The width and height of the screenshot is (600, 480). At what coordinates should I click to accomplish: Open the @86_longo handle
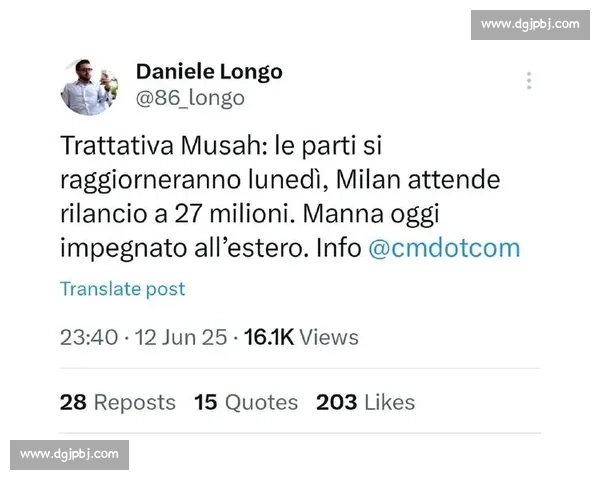190,98
